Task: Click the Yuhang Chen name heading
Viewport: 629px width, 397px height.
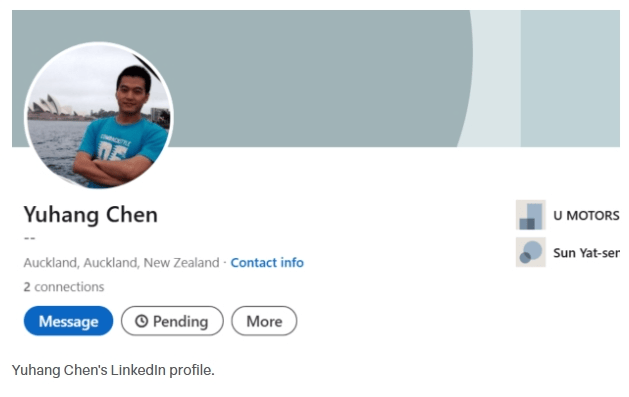Action: click(91, 215)
